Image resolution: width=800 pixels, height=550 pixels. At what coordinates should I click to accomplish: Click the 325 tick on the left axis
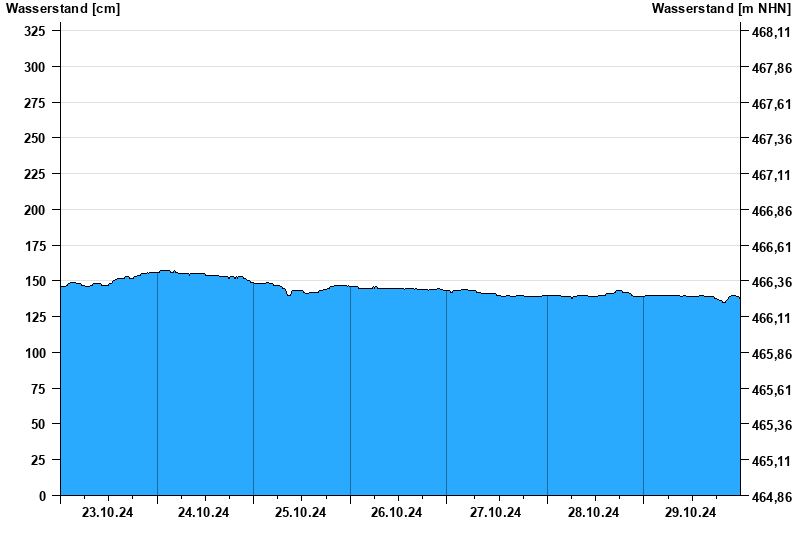pyautogui.click(x=35, y=31)
